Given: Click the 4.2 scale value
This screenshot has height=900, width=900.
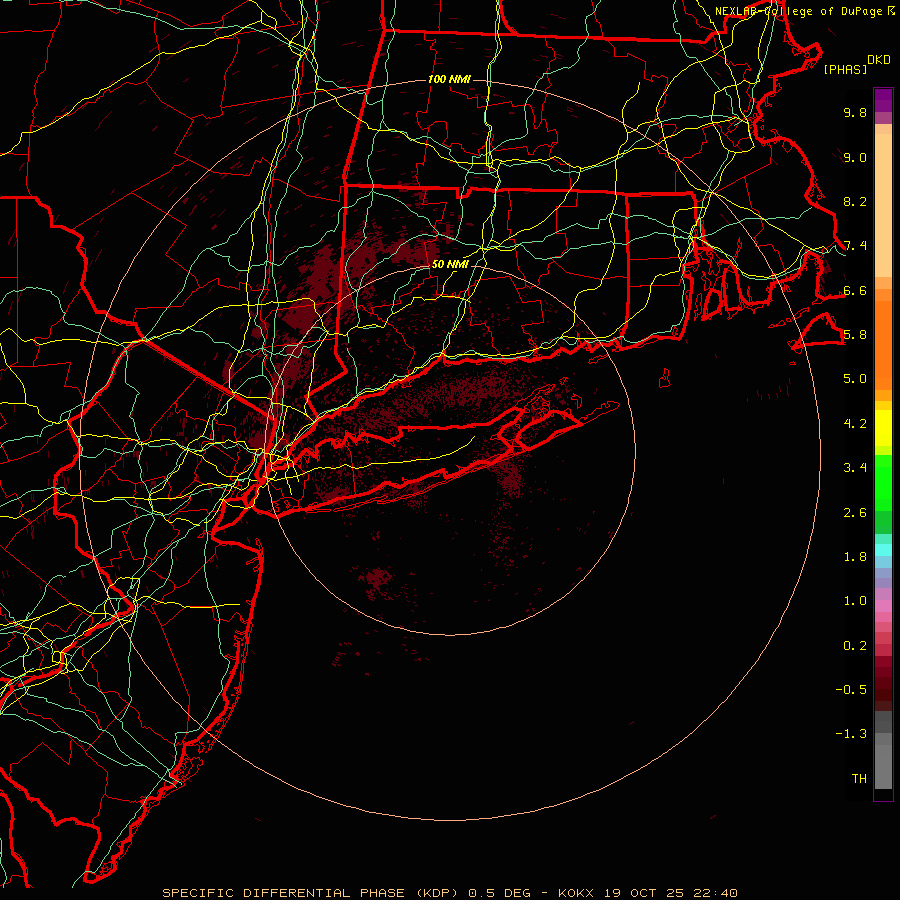Looking at the screenshot, I should (x=855, y=424).
